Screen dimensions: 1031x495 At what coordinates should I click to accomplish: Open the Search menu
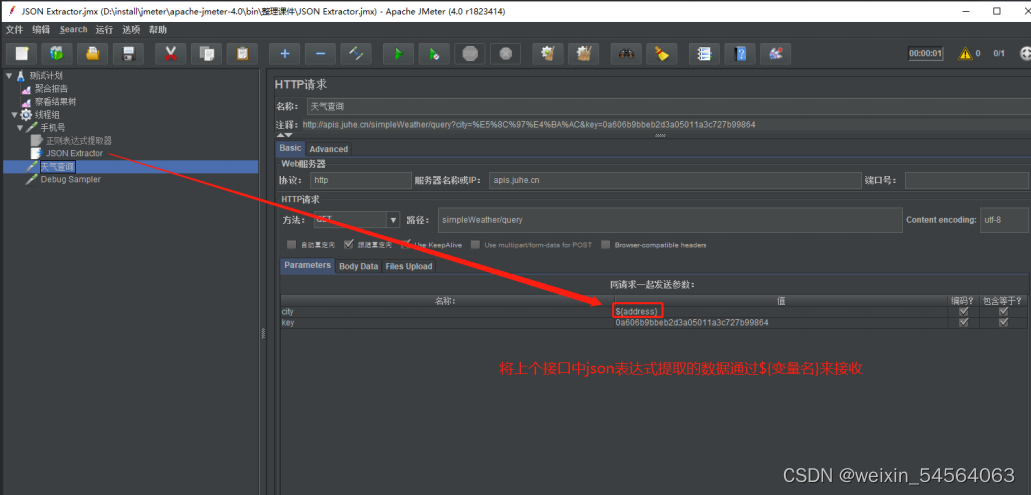73,30
